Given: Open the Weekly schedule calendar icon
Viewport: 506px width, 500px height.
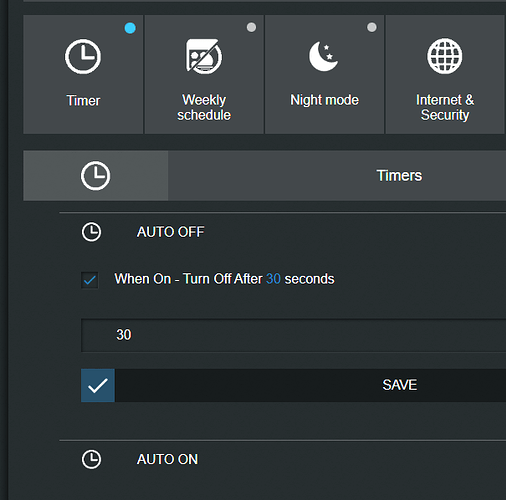Looking at the screenshot, I should 204,56.
